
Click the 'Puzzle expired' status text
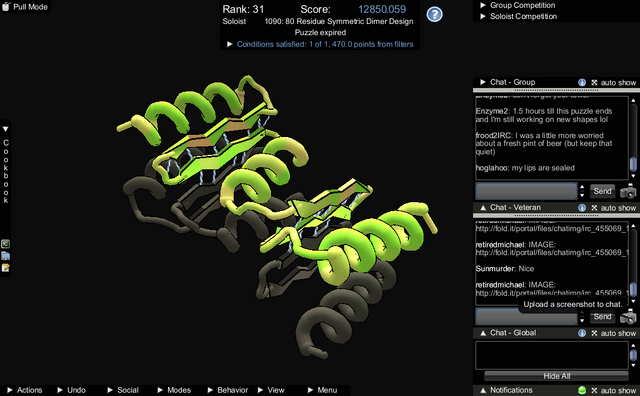[320, 33]
